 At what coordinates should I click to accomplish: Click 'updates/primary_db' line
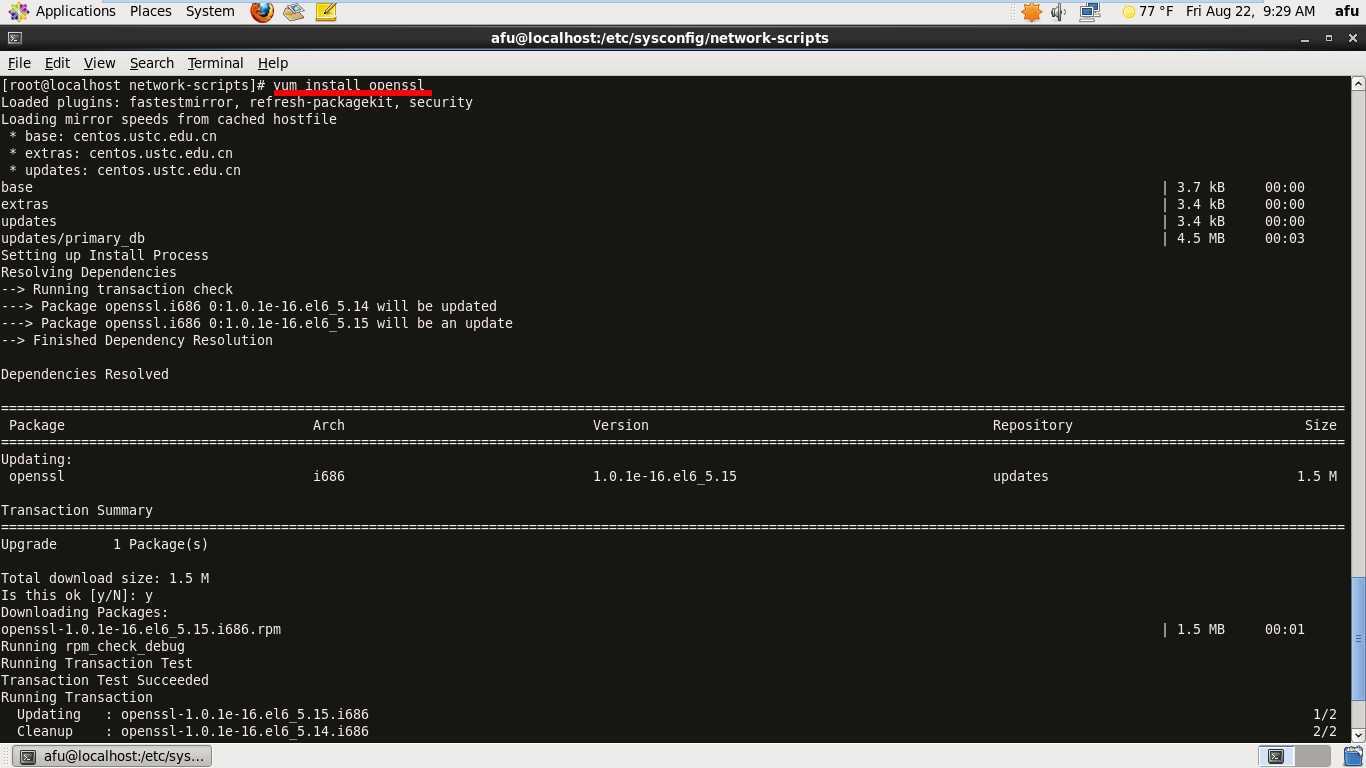pos(73,238)
